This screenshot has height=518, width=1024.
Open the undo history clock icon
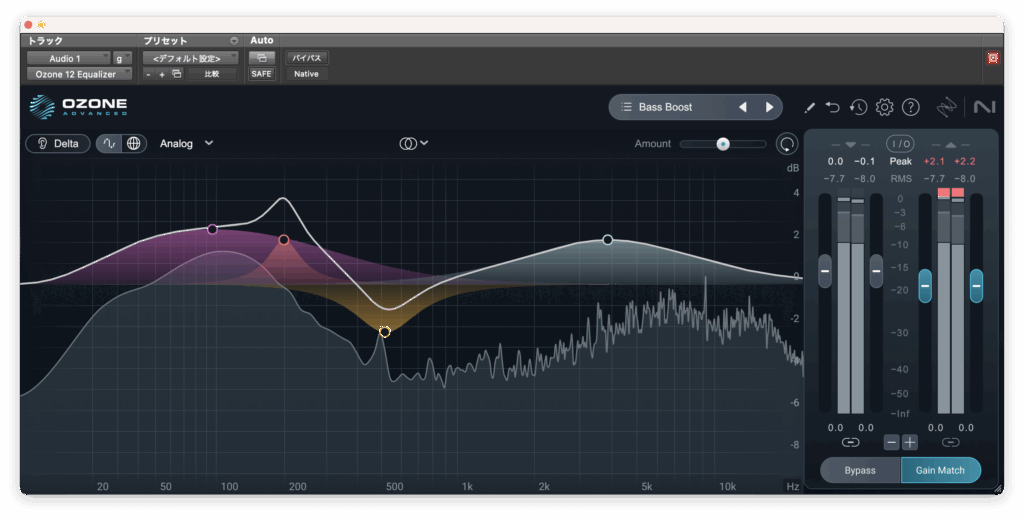coord(858,107)
